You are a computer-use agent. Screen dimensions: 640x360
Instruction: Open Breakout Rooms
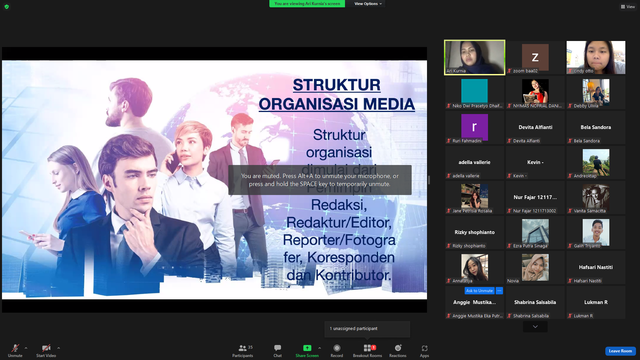tap(367, 350)
